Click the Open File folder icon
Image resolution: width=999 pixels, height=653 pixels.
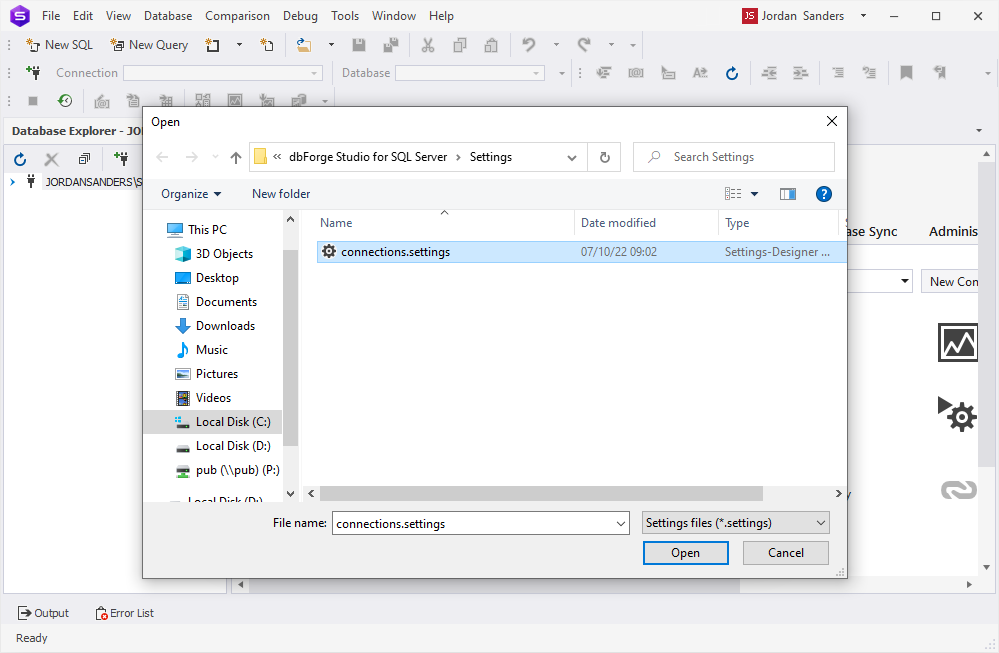[305, 45]
